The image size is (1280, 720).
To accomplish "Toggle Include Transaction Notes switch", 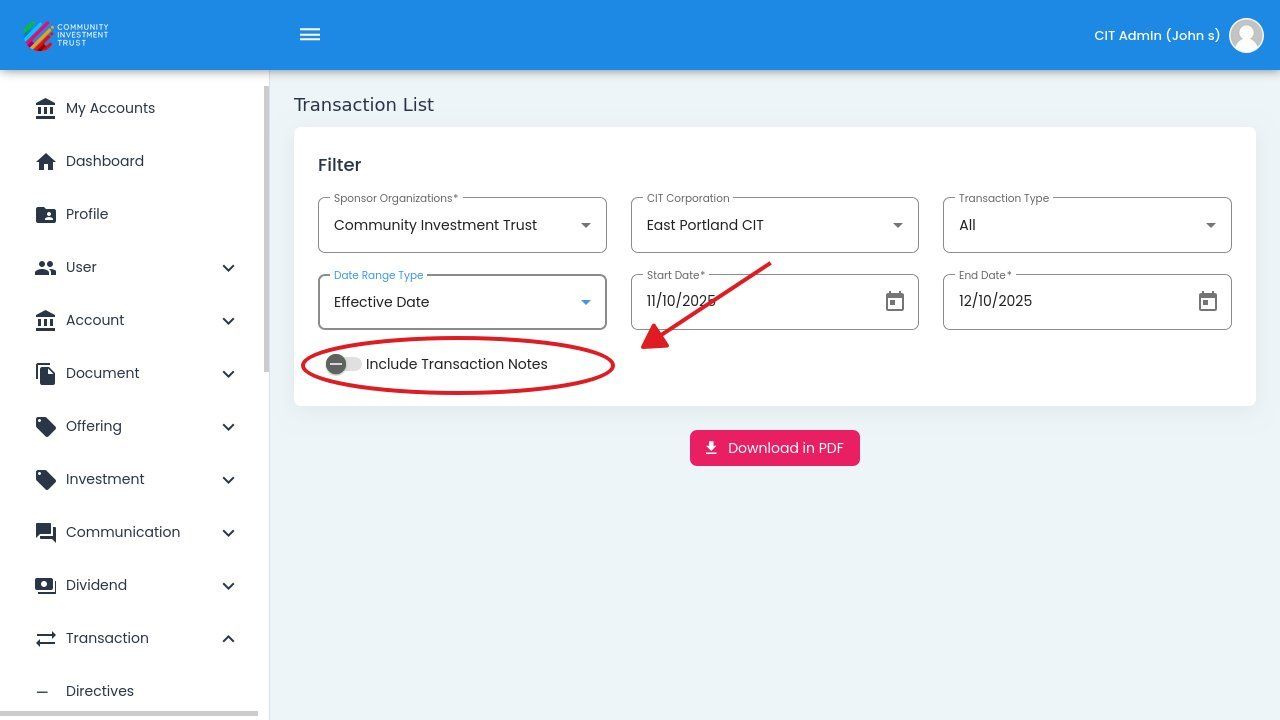I will point(343,364).
